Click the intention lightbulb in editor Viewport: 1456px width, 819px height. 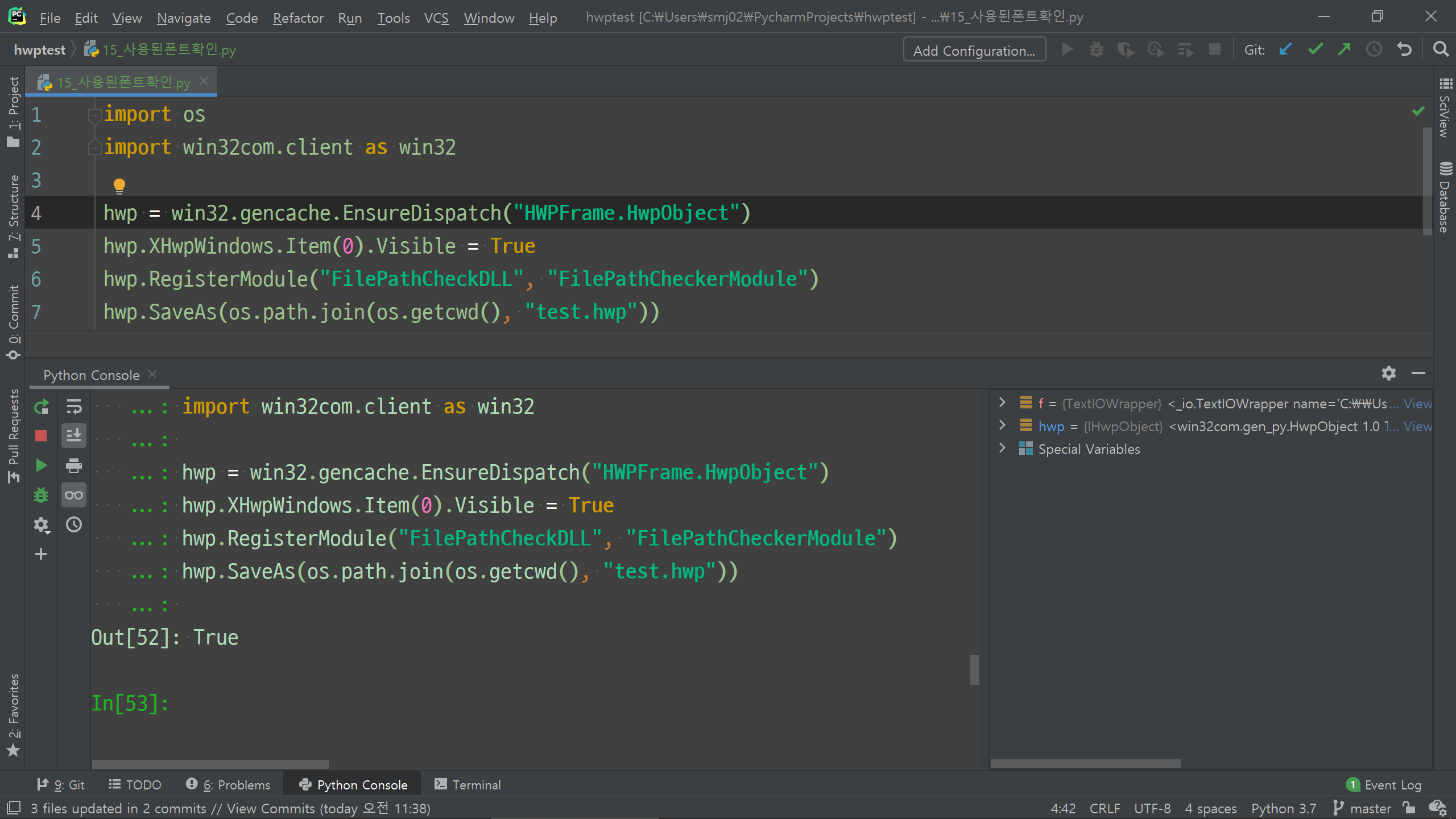coord(119,185)
